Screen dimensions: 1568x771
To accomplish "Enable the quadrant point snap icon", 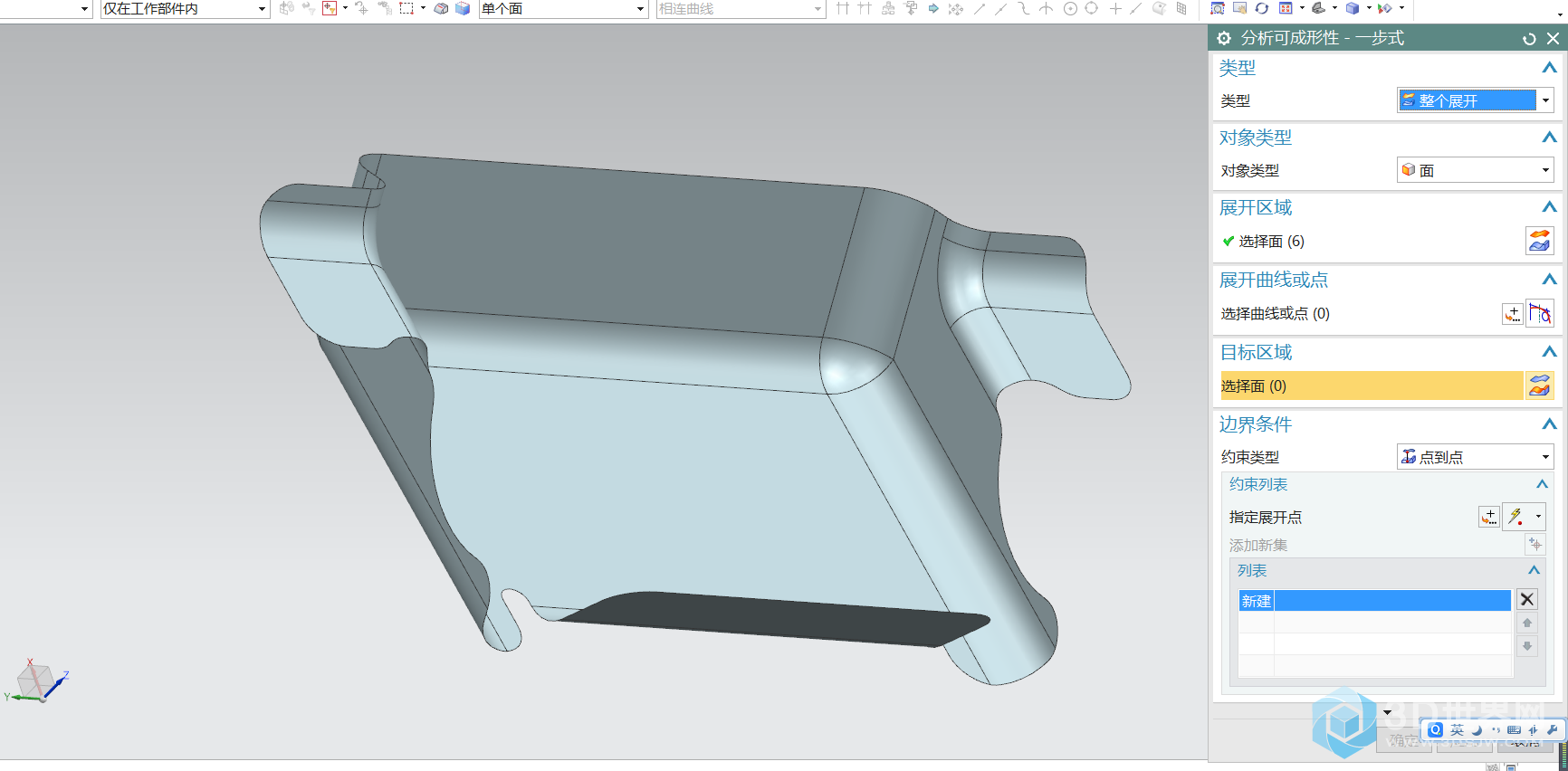I will [x=1091, y=8].
